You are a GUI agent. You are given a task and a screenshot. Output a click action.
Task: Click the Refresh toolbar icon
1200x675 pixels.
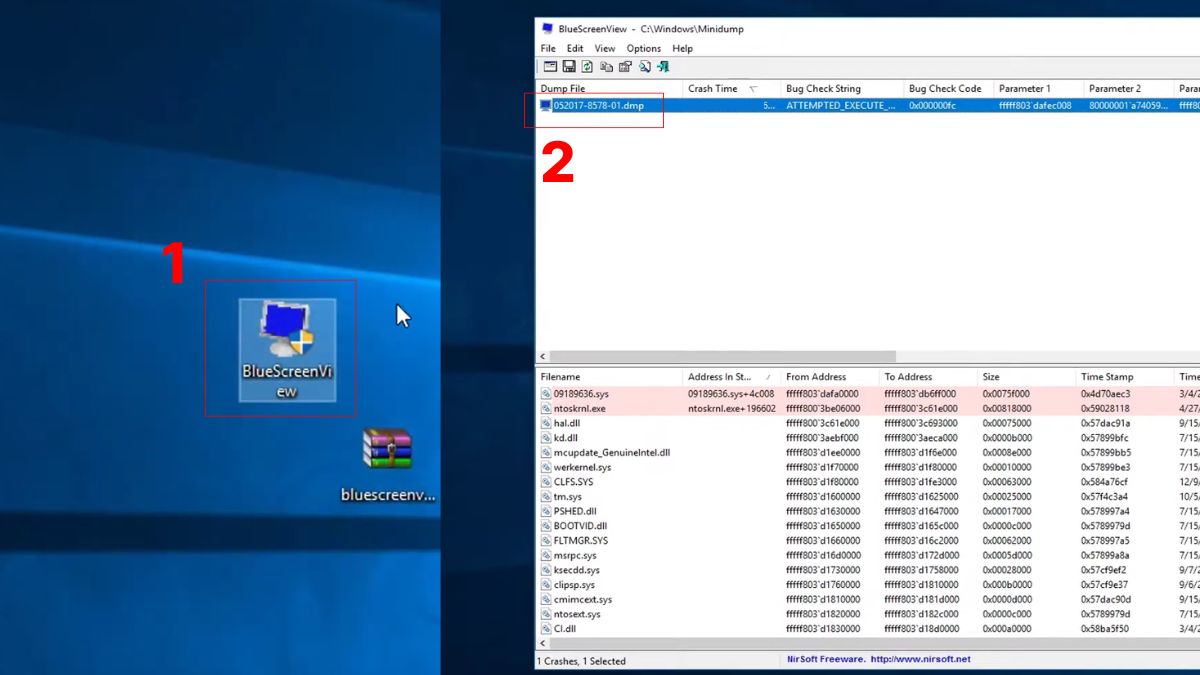click(587, 67)
